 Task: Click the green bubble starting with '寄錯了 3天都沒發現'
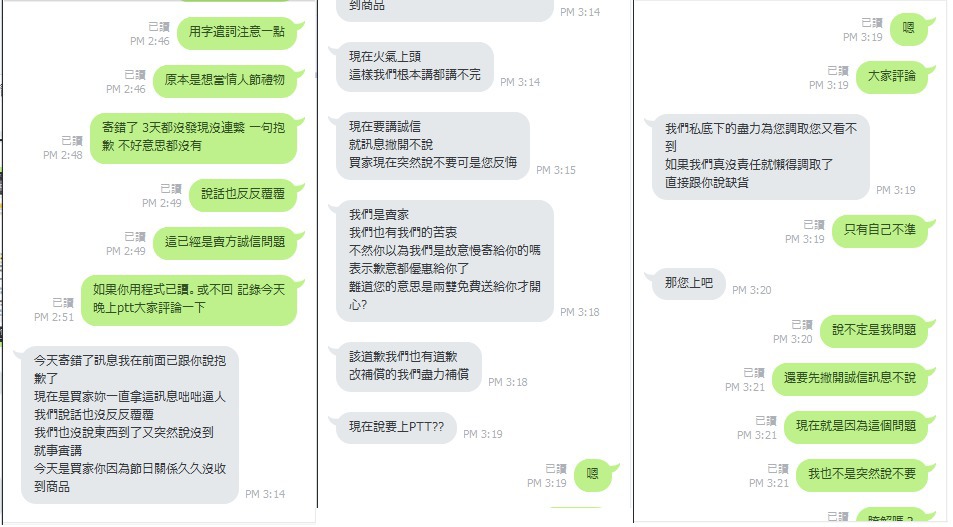pyautogui.click(x=193, y=137)
